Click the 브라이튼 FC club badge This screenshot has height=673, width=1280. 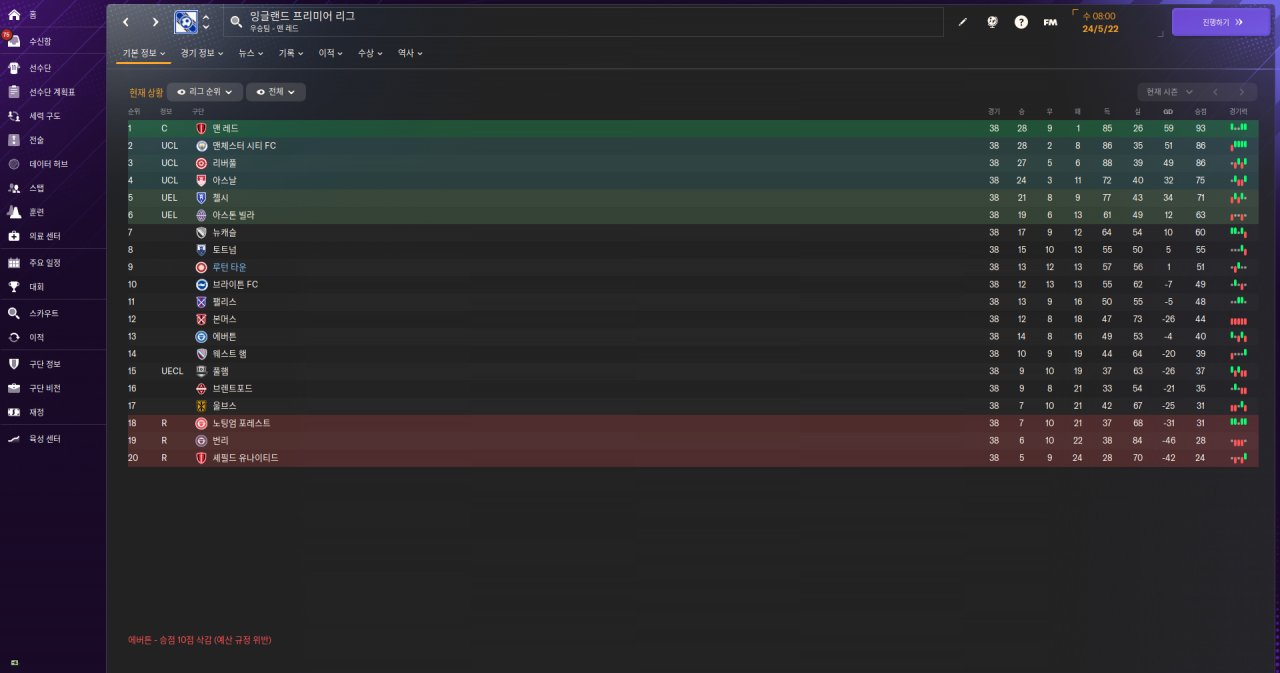(x=201, y=285)
